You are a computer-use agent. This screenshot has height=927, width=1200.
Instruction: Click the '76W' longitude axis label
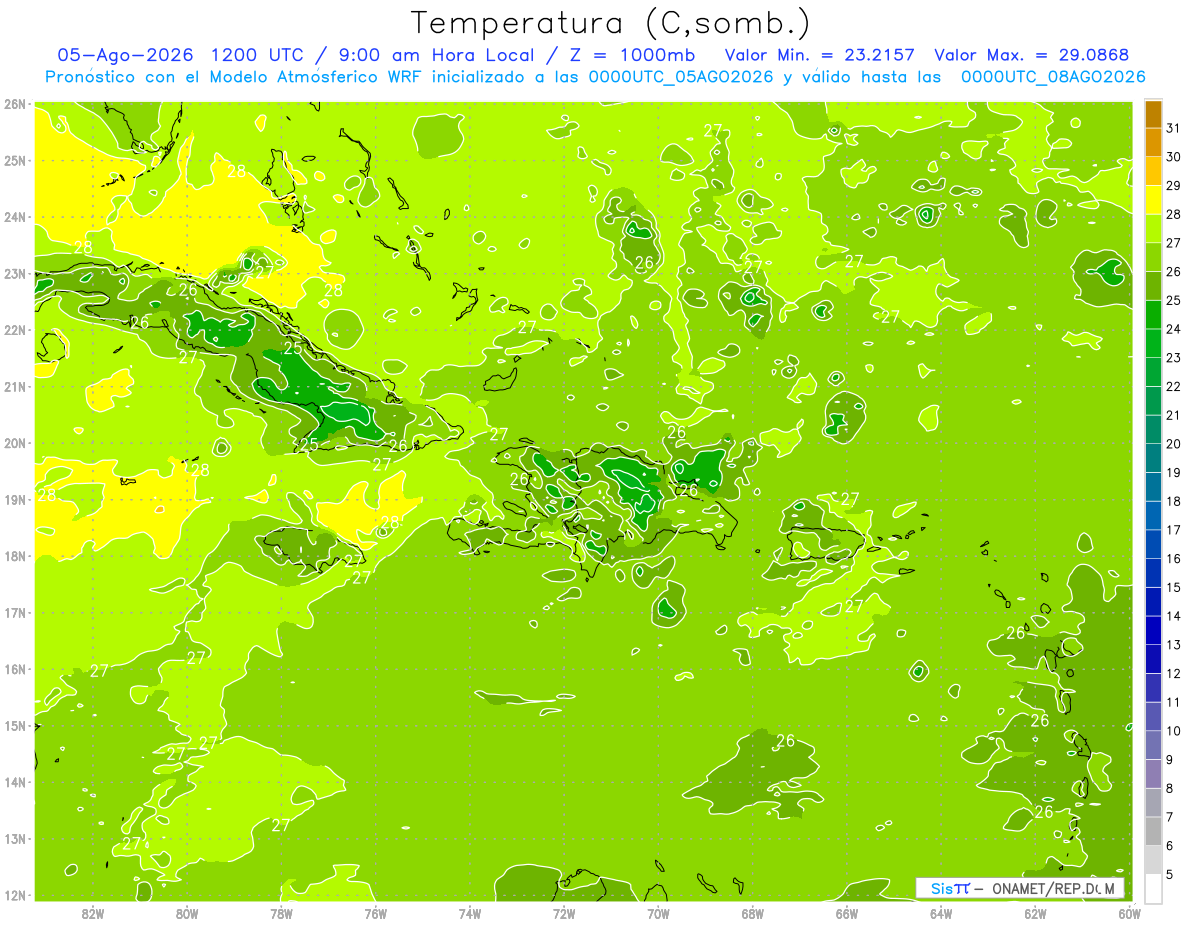click(x=376, y=913)
